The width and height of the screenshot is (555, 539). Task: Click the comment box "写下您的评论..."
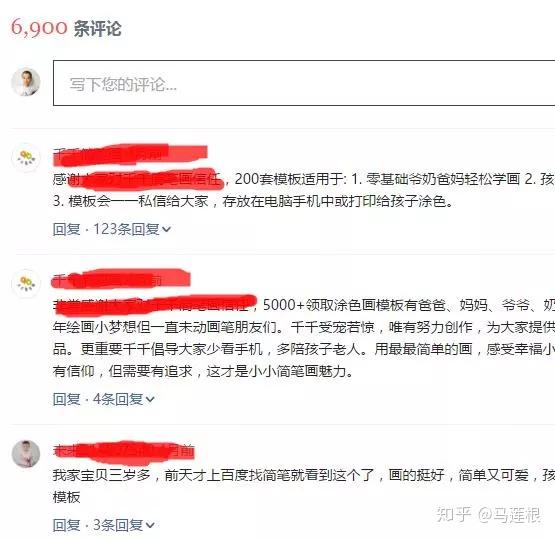point(304,83)
